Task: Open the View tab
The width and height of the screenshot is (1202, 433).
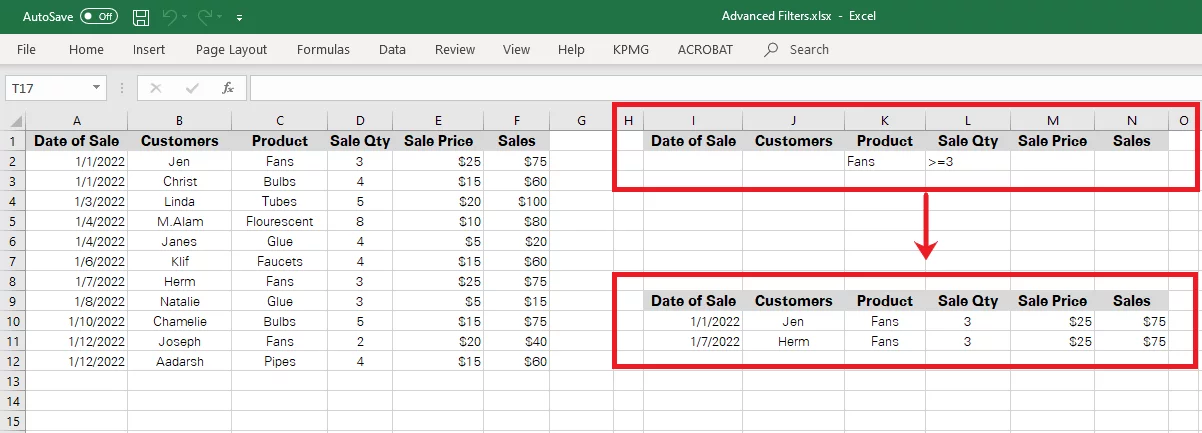Action: 516,49
